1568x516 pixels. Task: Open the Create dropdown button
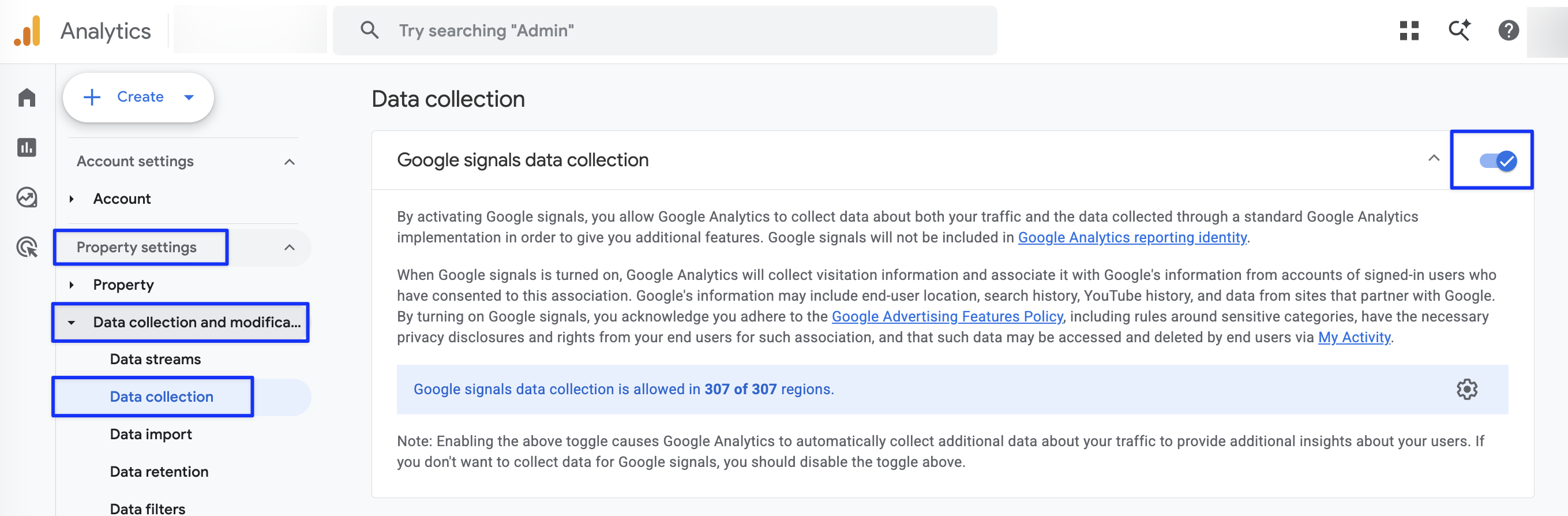(138, 98)
